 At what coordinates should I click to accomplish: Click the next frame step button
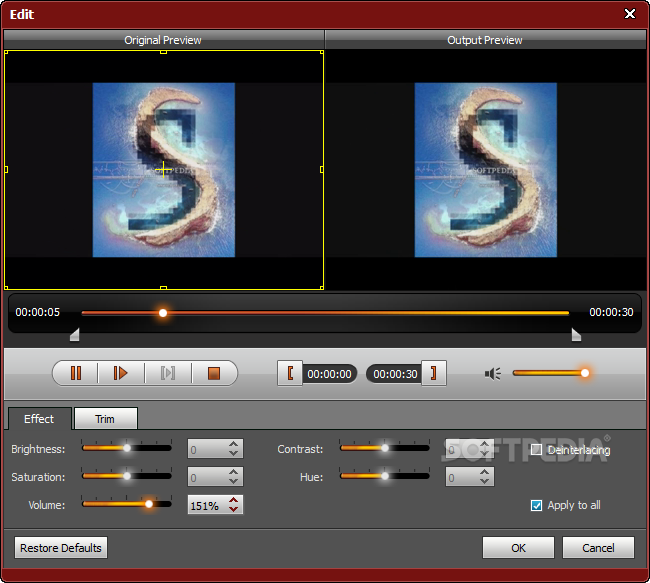(x=168, y=373)
